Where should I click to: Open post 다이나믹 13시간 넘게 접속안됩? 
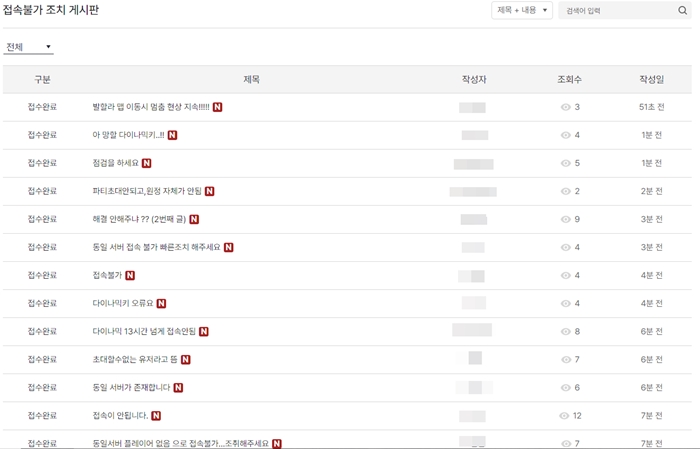pyautogui.click(x=144, y=331)
